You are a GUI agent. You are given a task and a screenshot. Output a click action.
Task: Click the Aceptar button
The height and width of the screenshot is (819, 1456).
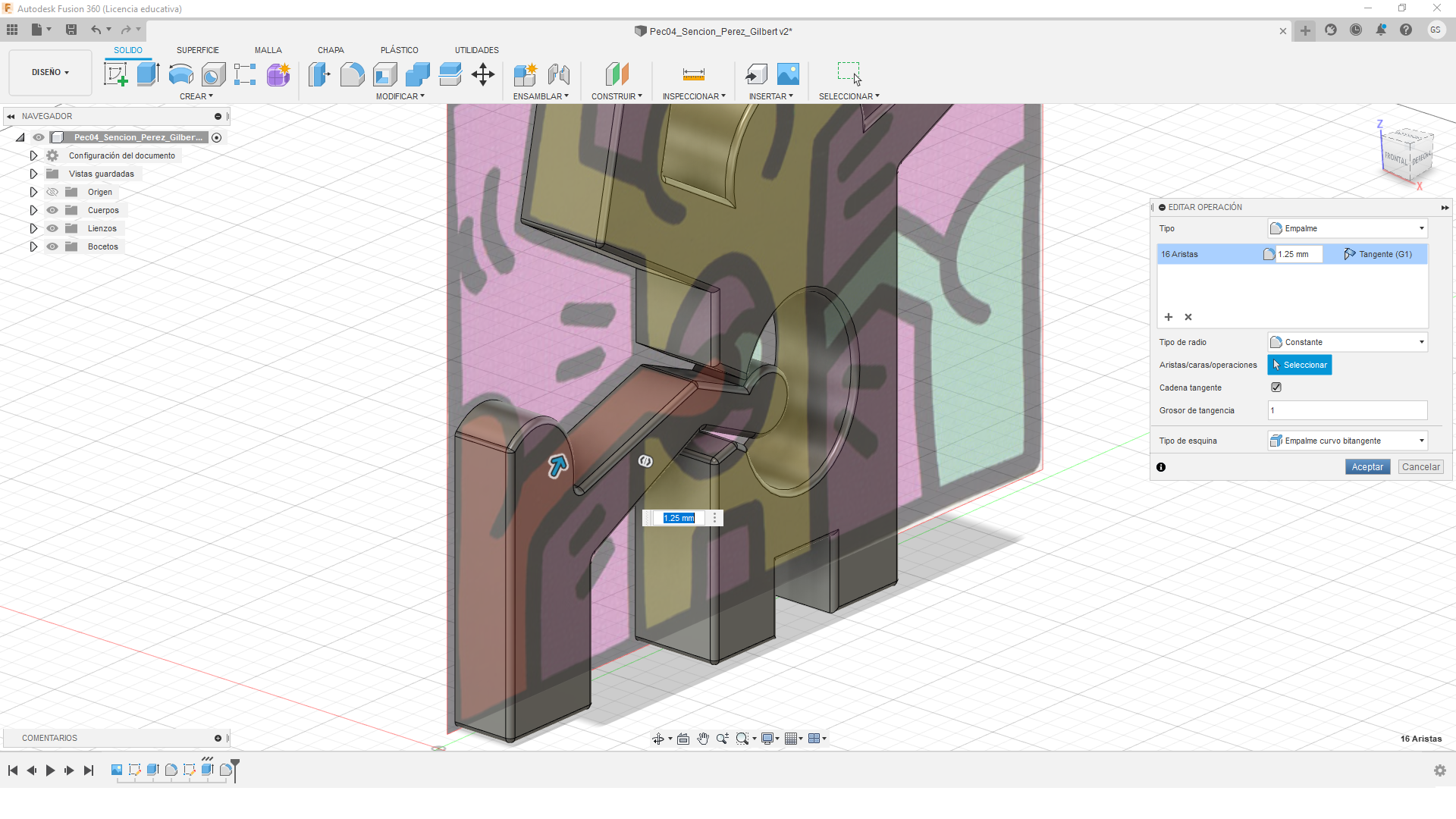pos(1367,467)
